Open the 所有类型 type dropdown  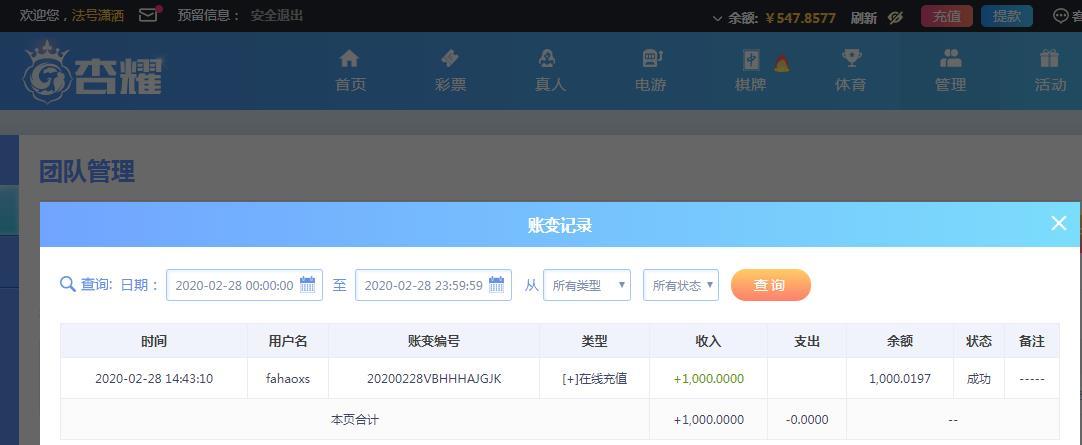pos(587,285)
